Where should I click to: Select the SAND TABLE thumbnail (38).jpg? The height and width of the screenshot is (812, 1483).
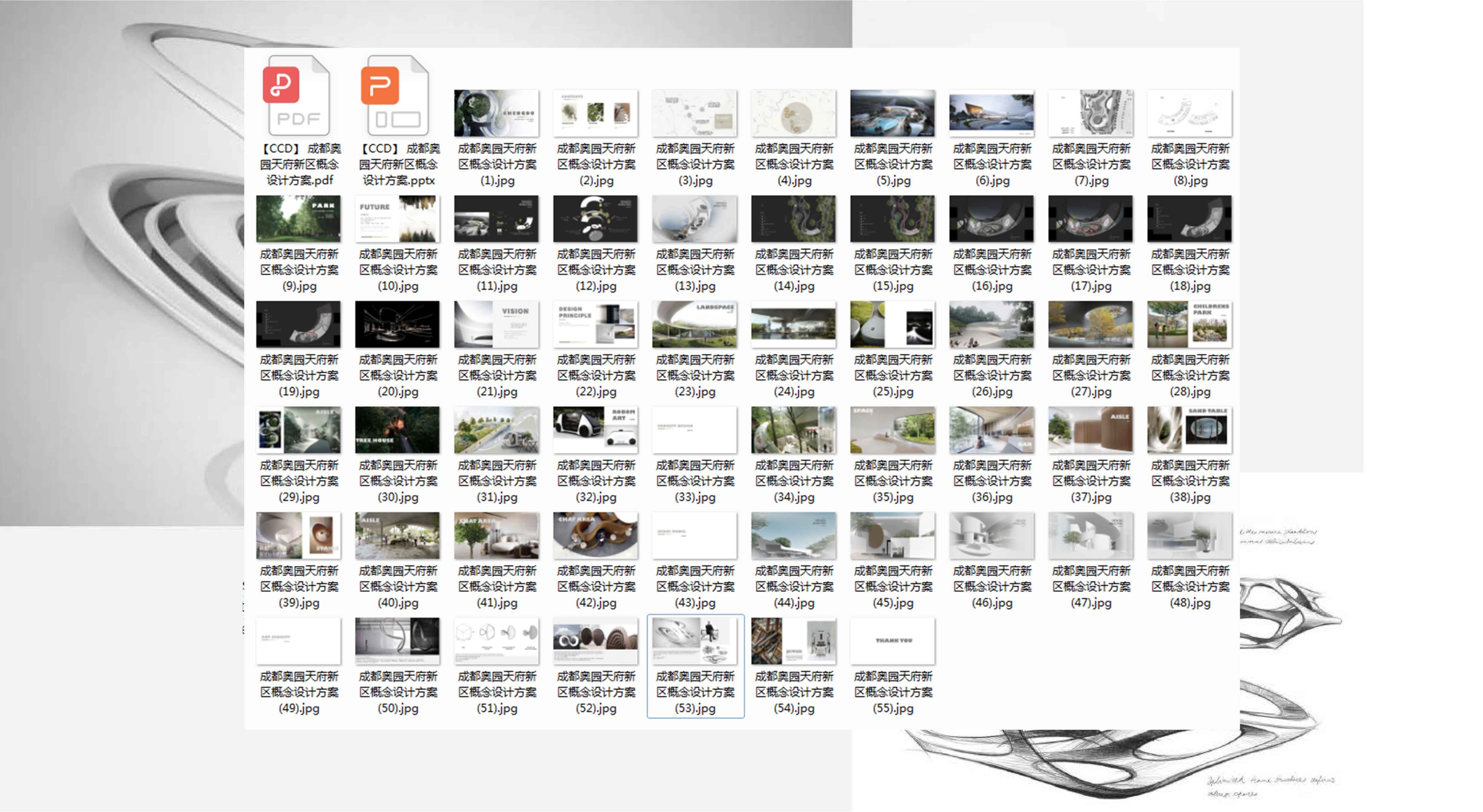[x=1190, y=430]
